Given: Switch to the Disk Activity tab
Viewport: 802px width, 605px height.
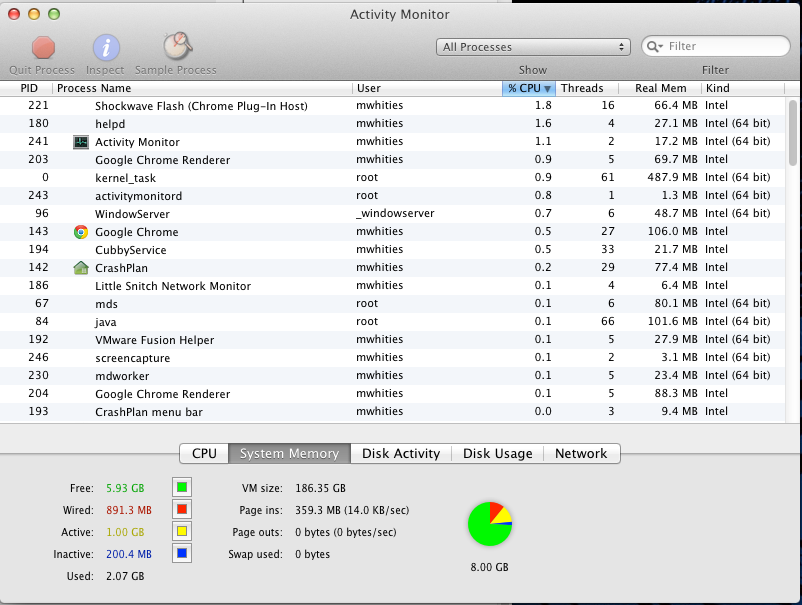Looking at the screenshot, I should [x=401, y=454].
